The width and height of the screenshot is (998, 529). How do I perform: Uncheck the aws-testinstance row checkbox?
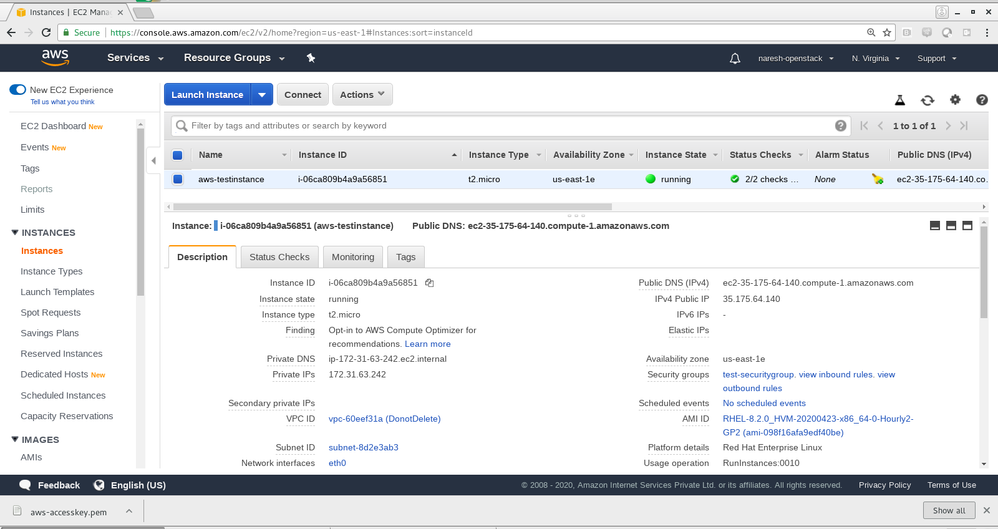coord(178,180)
